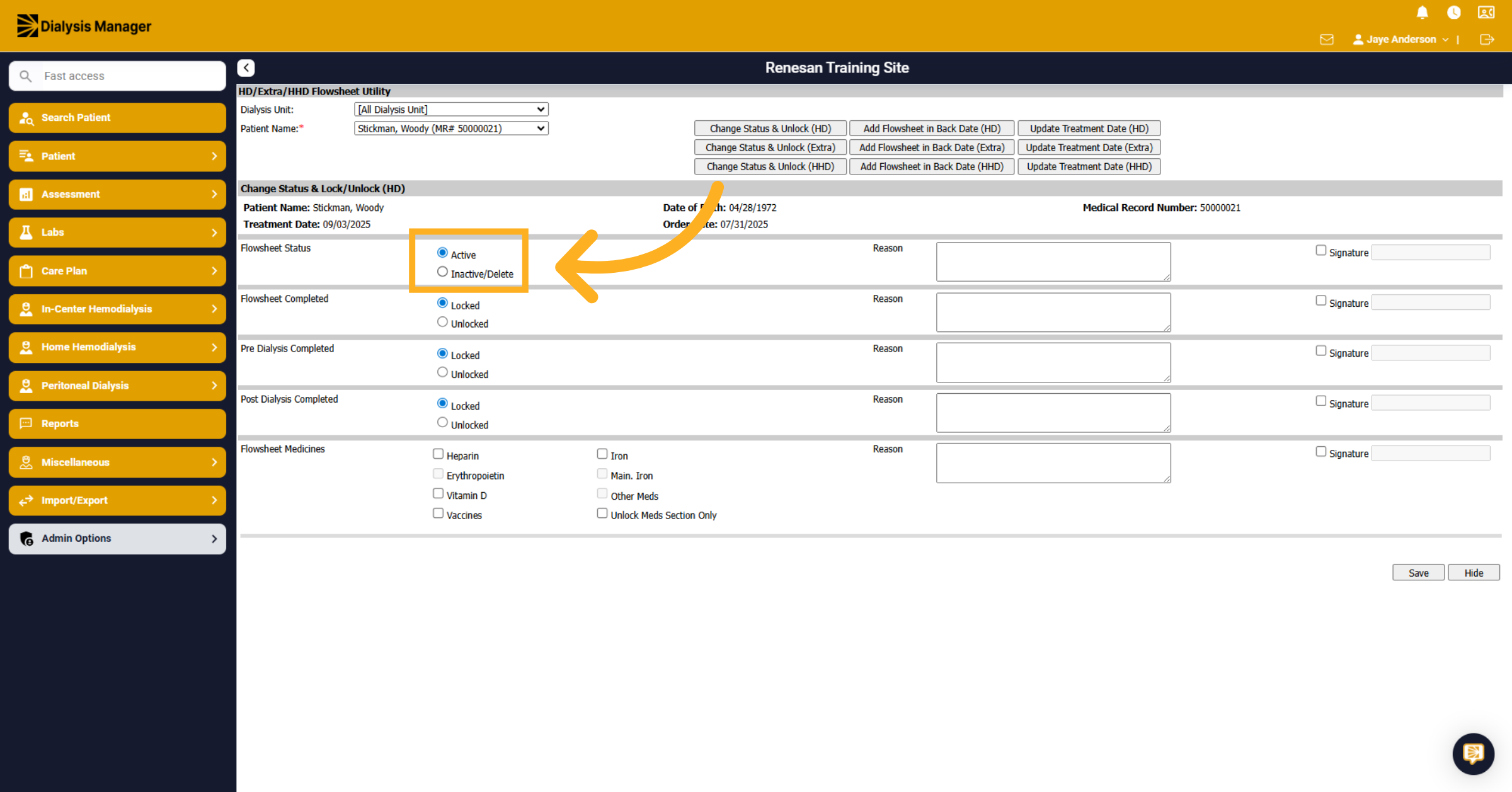Set Flowsheet Completed to Unlocked

click(x=442, y=322)
